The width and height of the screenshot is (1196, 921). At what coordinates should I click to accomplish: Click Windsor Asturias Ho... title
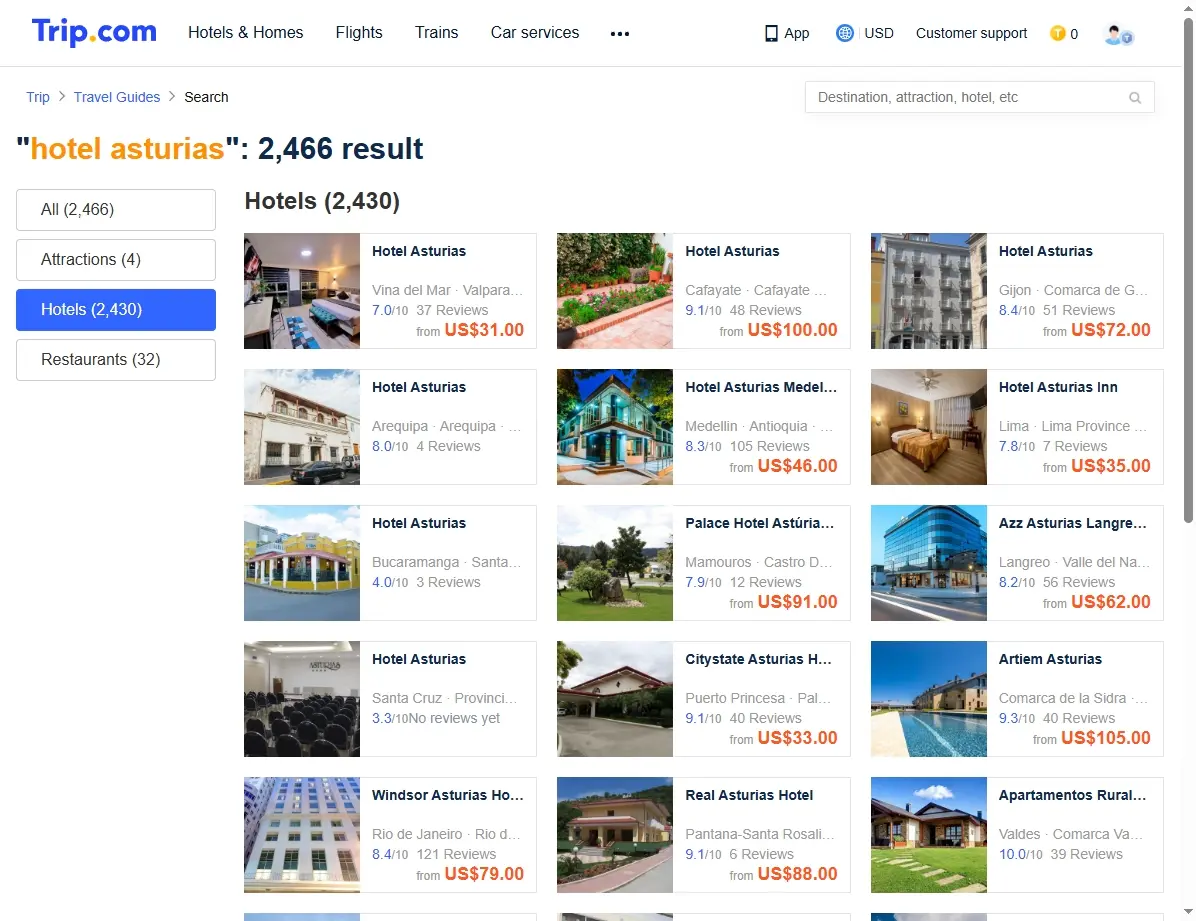point(448,794)
